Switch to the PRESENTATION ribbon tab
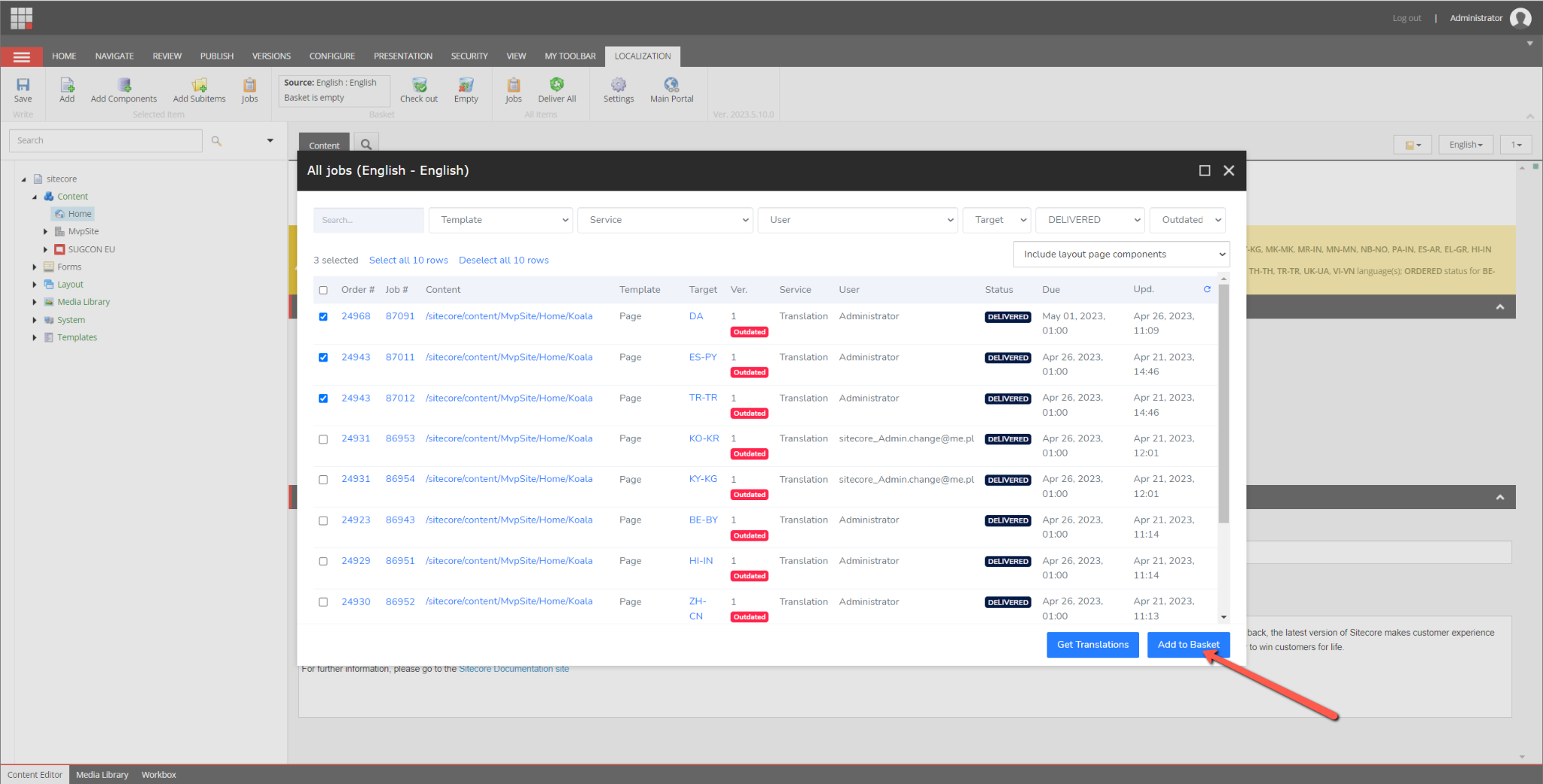The height and width of the screenshot is (784, 1543). click(403, 56)
